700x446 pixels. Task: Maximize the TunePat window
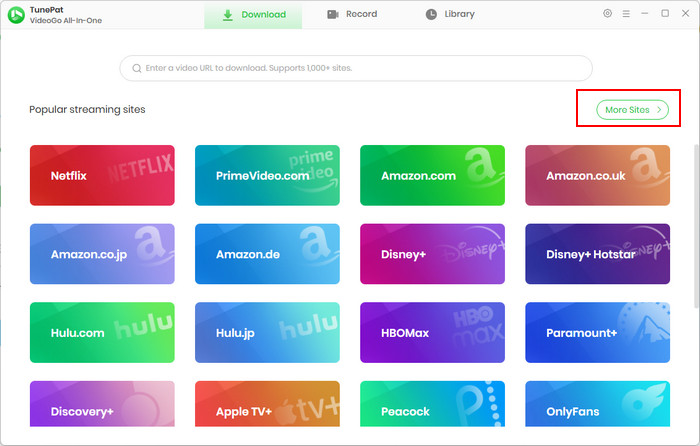click(x=665, y=13)
